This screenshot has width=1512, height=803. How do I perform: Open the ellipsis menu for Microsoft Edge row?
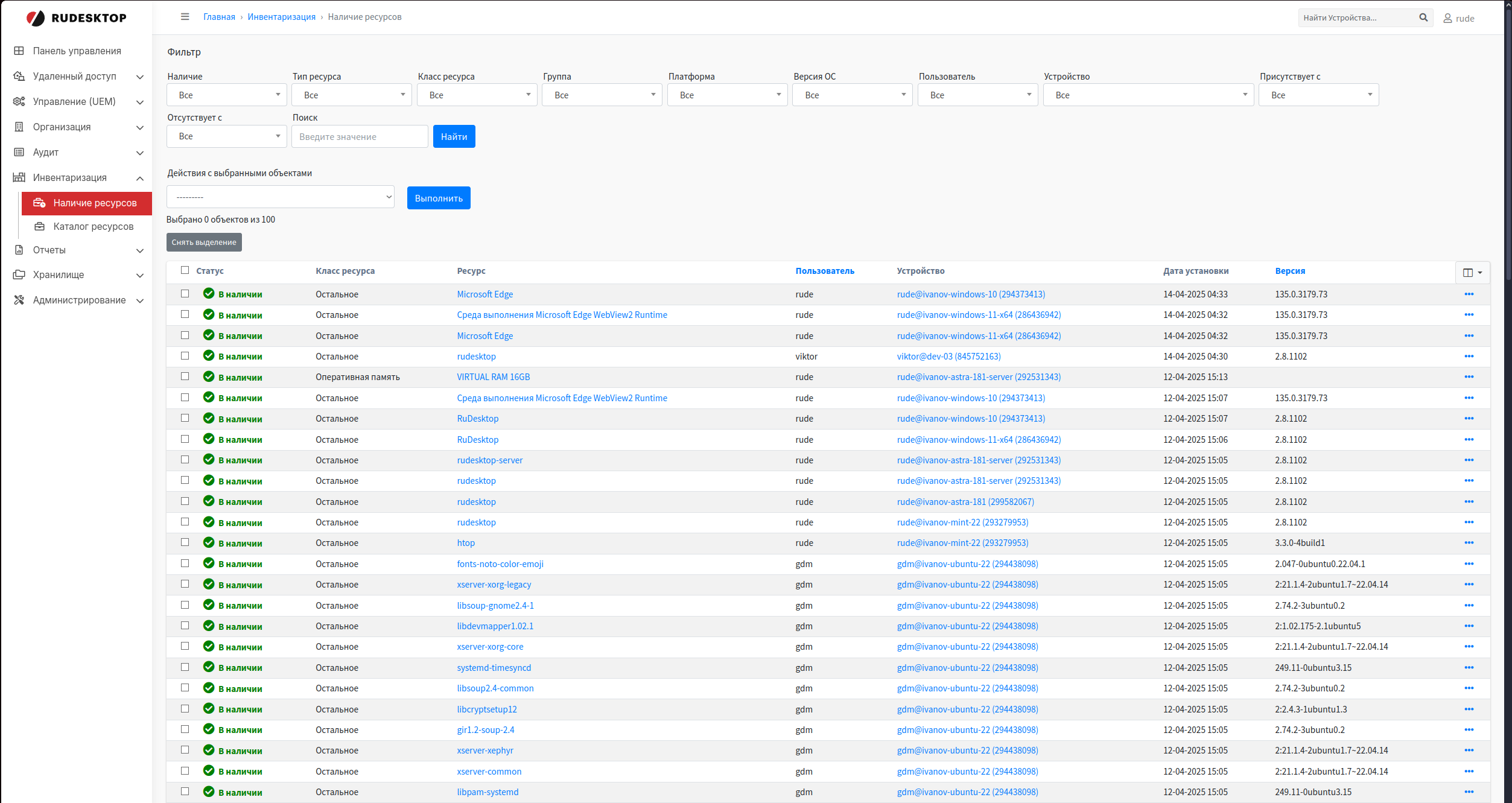1469,294
